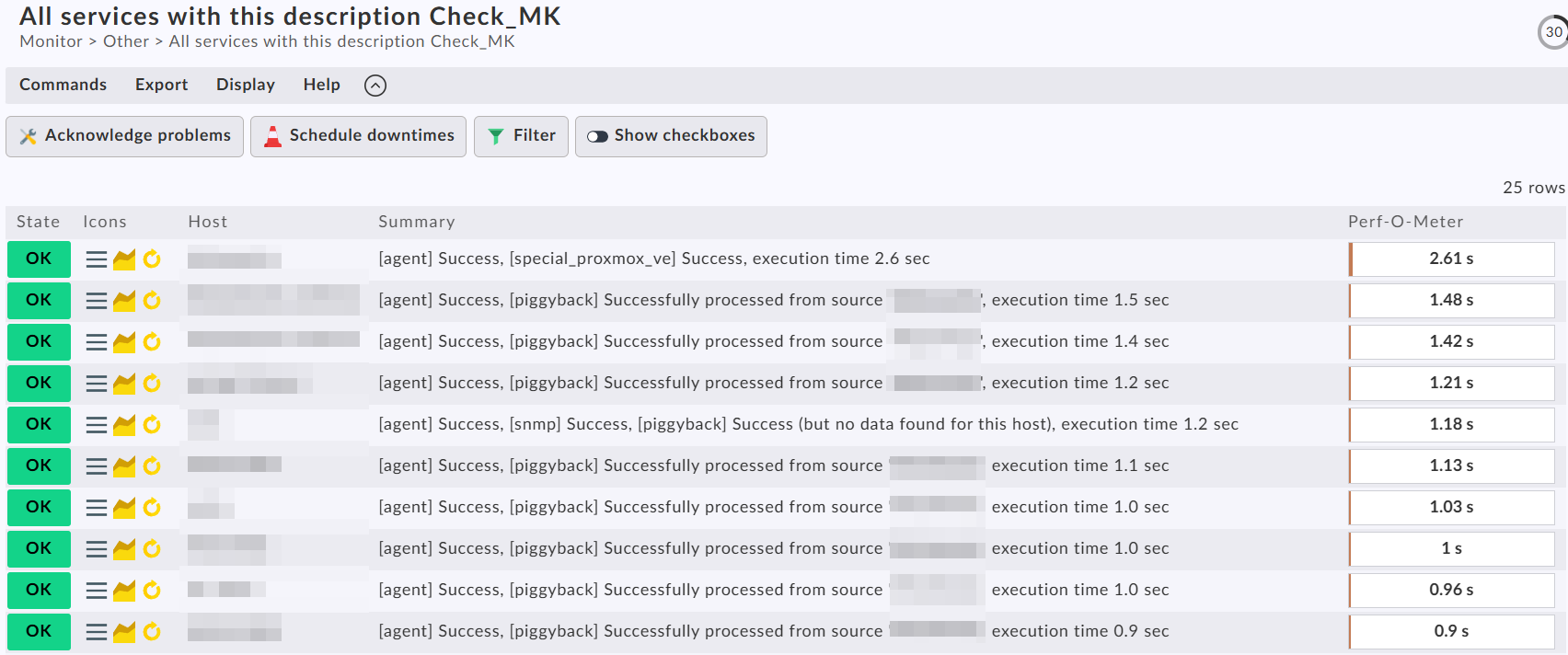Sort table by Perf-O-Meter column header

point(1405,222)
